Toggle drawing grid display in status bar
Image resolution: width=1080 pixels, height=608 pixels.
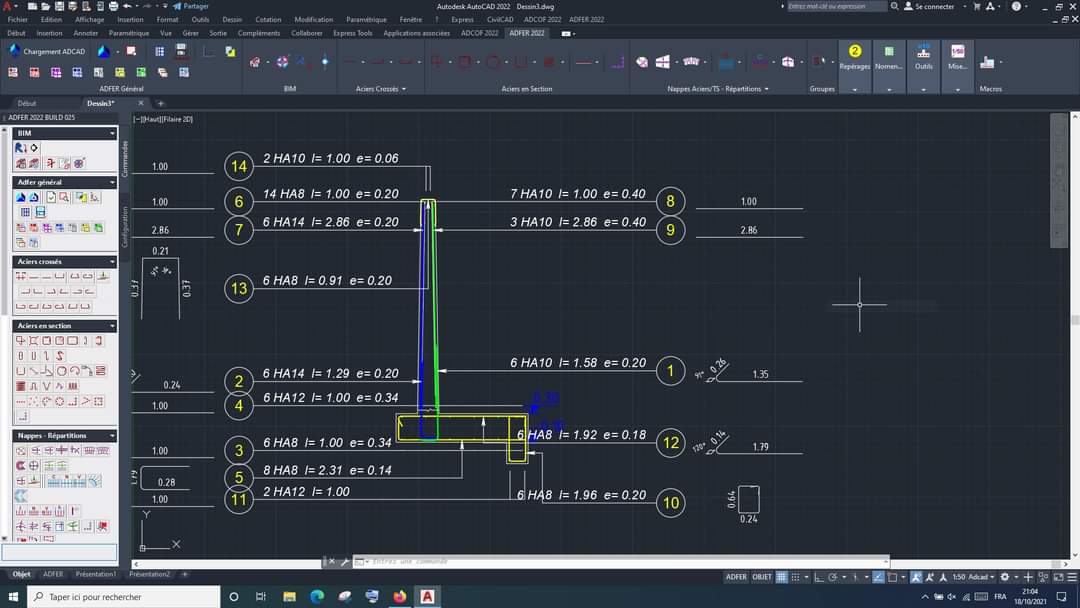pyautogui.click(x=782, y=577)
